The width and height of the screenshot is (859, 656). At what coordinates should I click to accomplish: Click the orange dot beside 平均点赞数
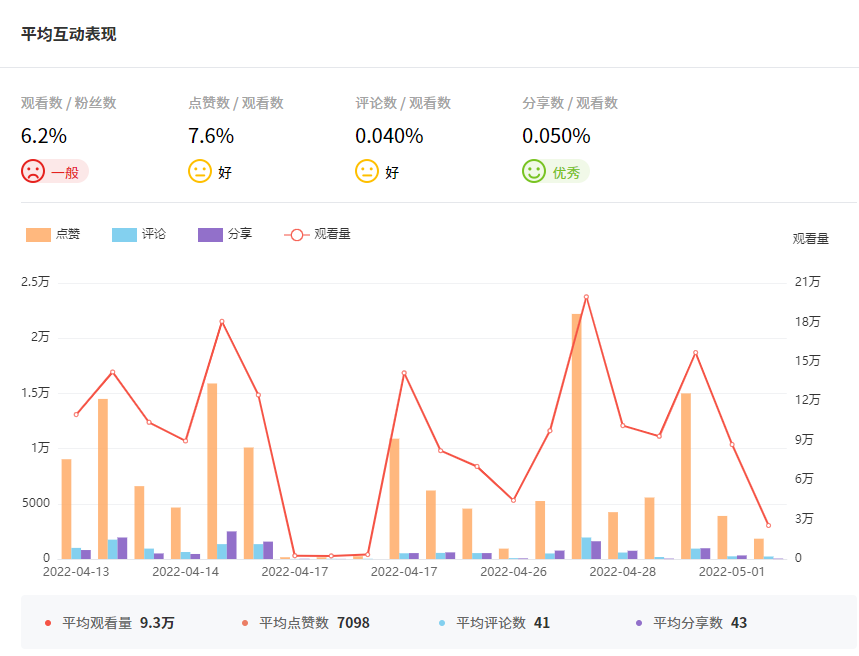click(x=245, y=623)
